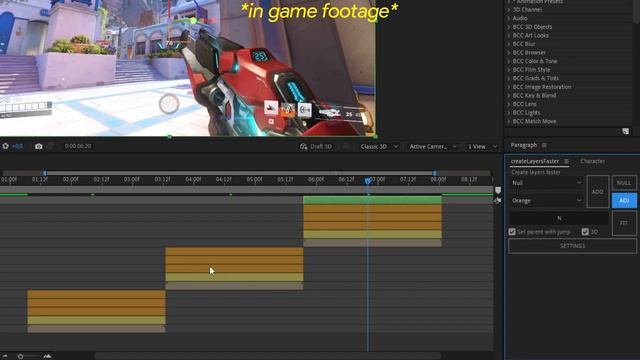The height and width of the screenshot is (360, 640).
Task: Expand the 3D Channel effects category
Action: (x=509, y=9)
